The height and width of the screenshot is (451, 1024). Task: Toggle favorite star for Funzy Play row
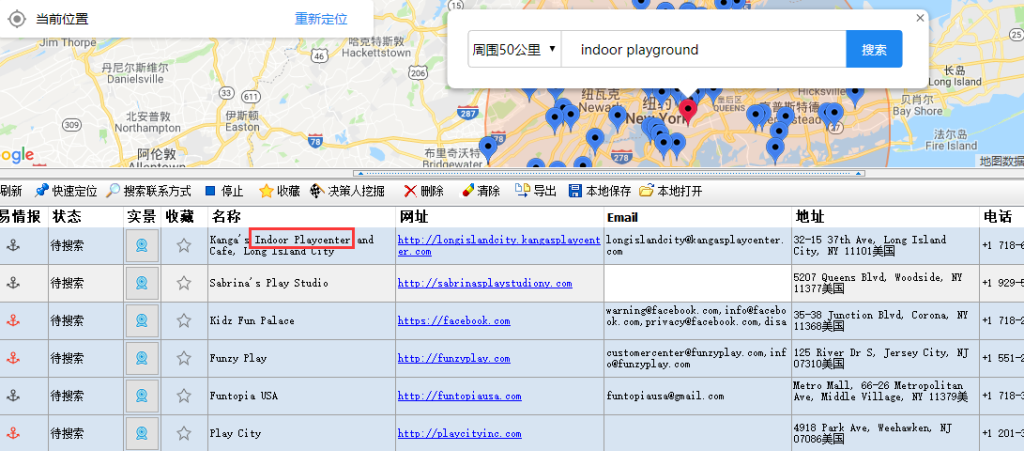(184, 358)
